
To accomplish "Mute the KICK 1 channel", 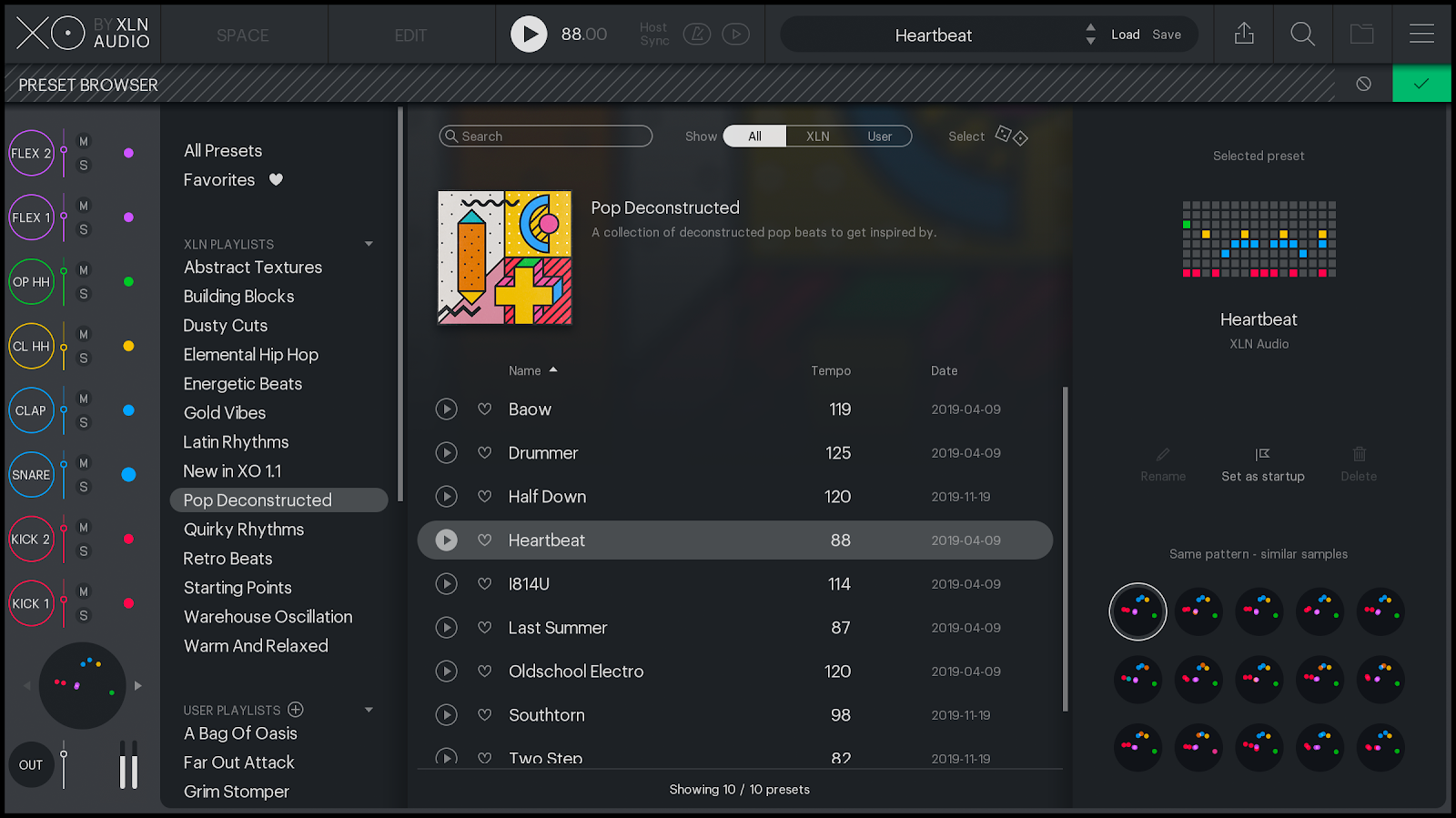I will point(84,591).
